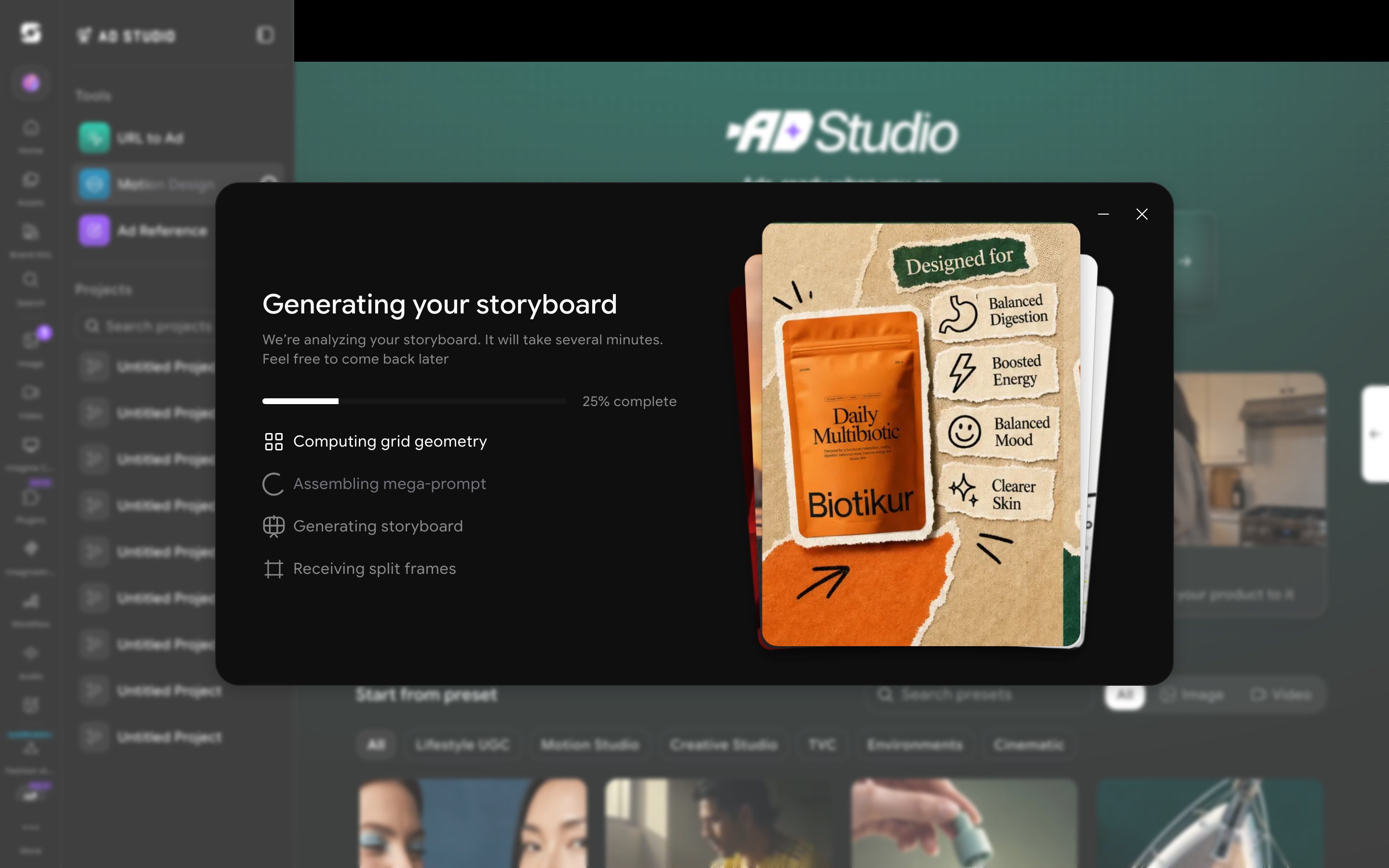This screenshot has width=1389, height=868.
Task: Click the 'Receiving split frames' text
Action: [x=374, y=569]
